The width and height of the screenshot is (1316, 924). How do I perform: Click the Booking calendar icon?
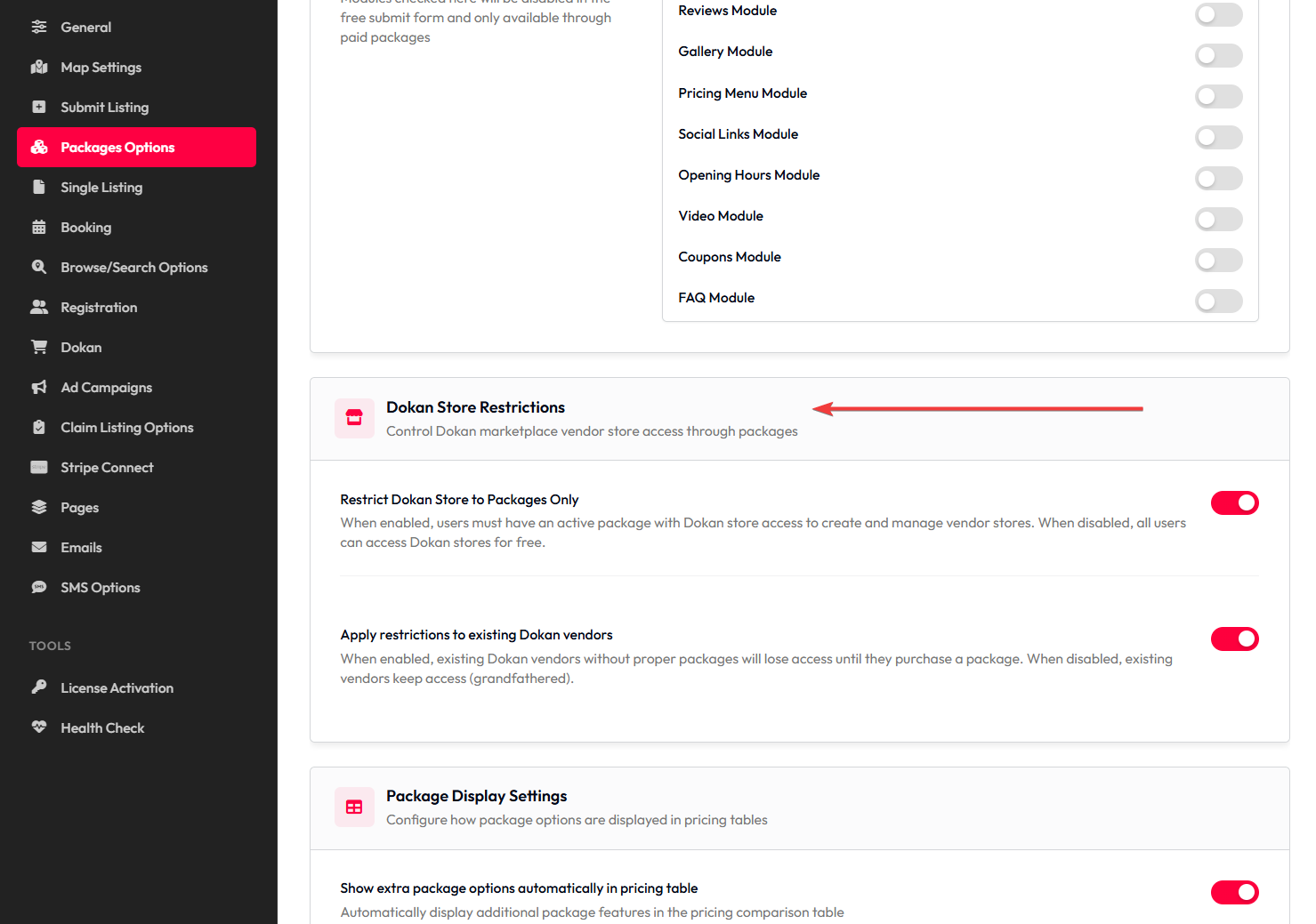[x=39, y=228]
